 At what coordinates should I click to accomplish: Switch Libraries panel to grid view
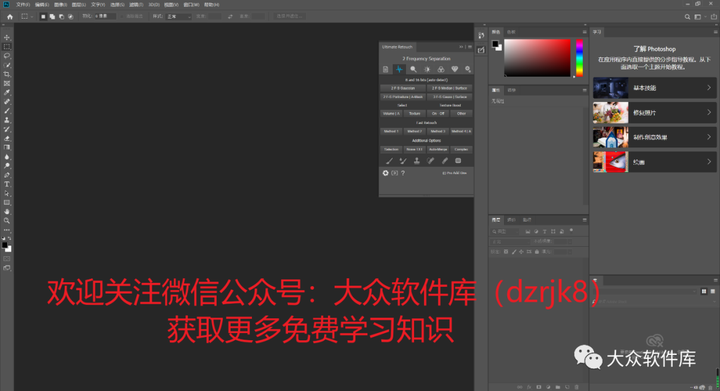click(x=704, y=291)
